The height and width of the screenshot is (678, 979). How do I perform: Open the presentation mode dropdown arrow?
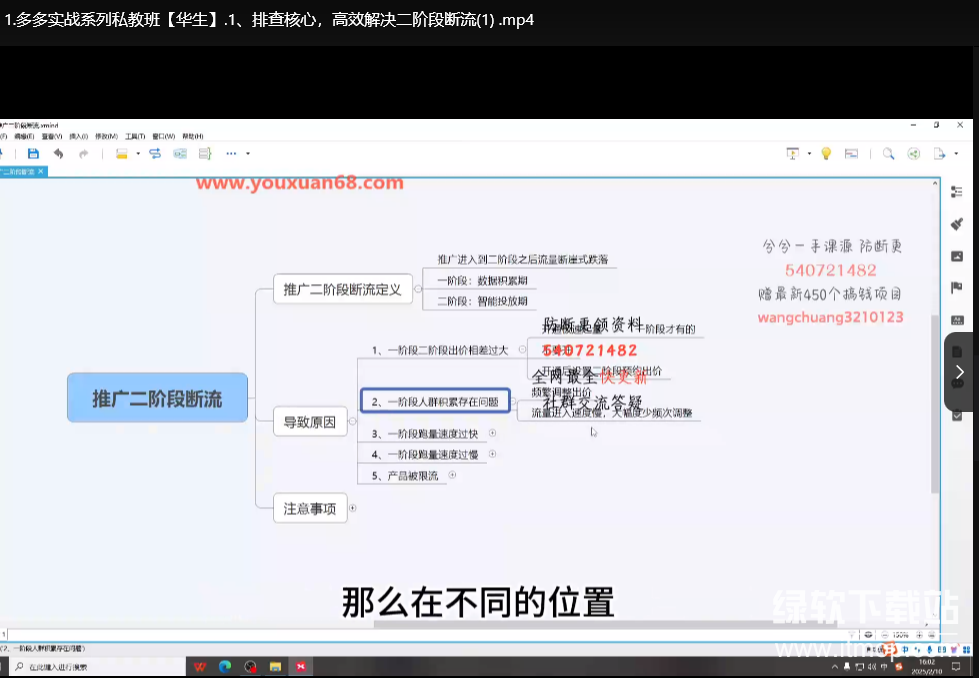point(807,154)
